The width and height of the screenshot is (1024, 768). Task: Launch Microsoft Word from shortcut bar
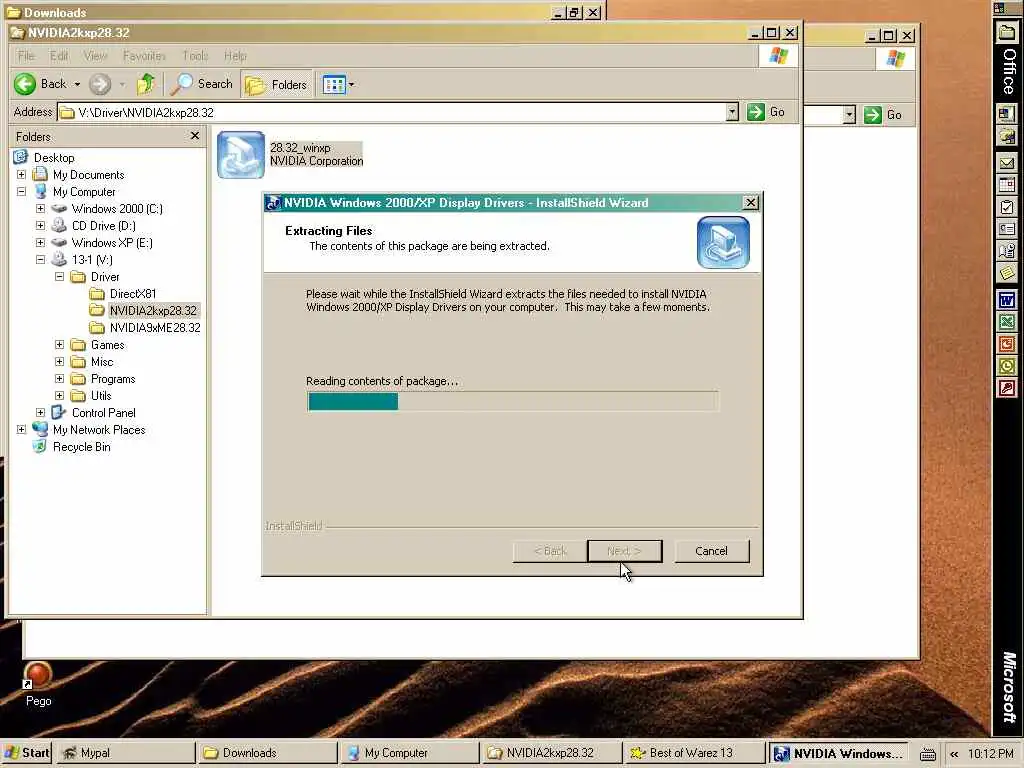click(x=1007, y=300)
